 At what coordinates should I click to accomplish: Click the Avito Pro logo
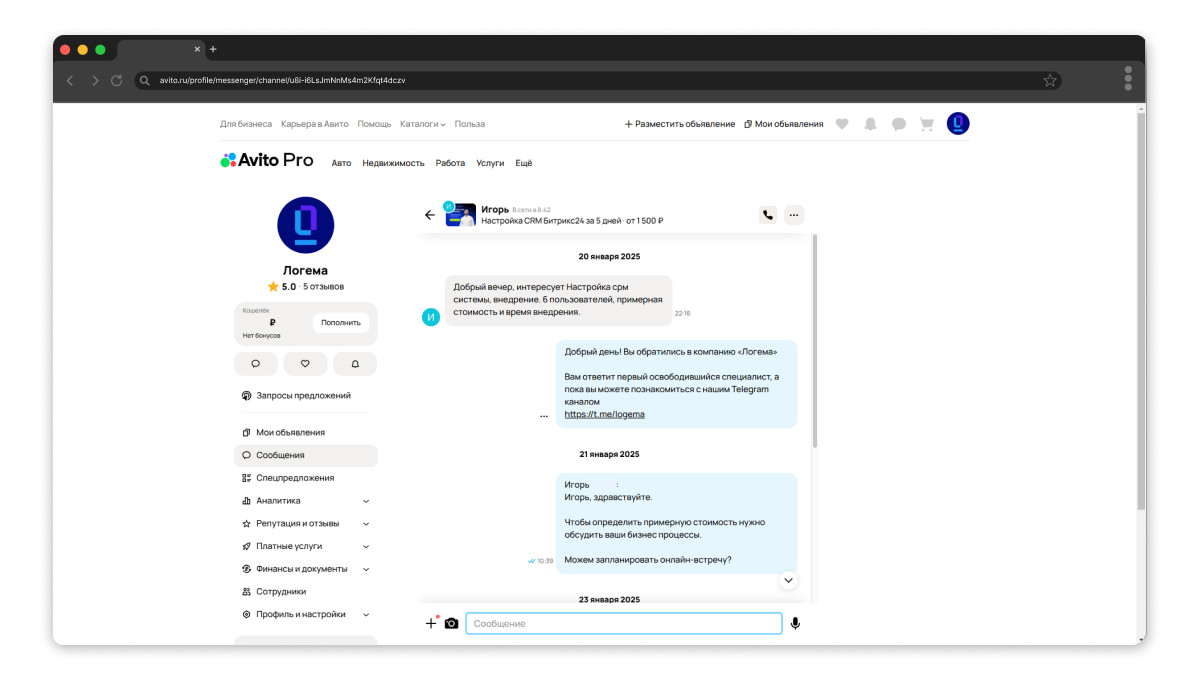point(267,160)
